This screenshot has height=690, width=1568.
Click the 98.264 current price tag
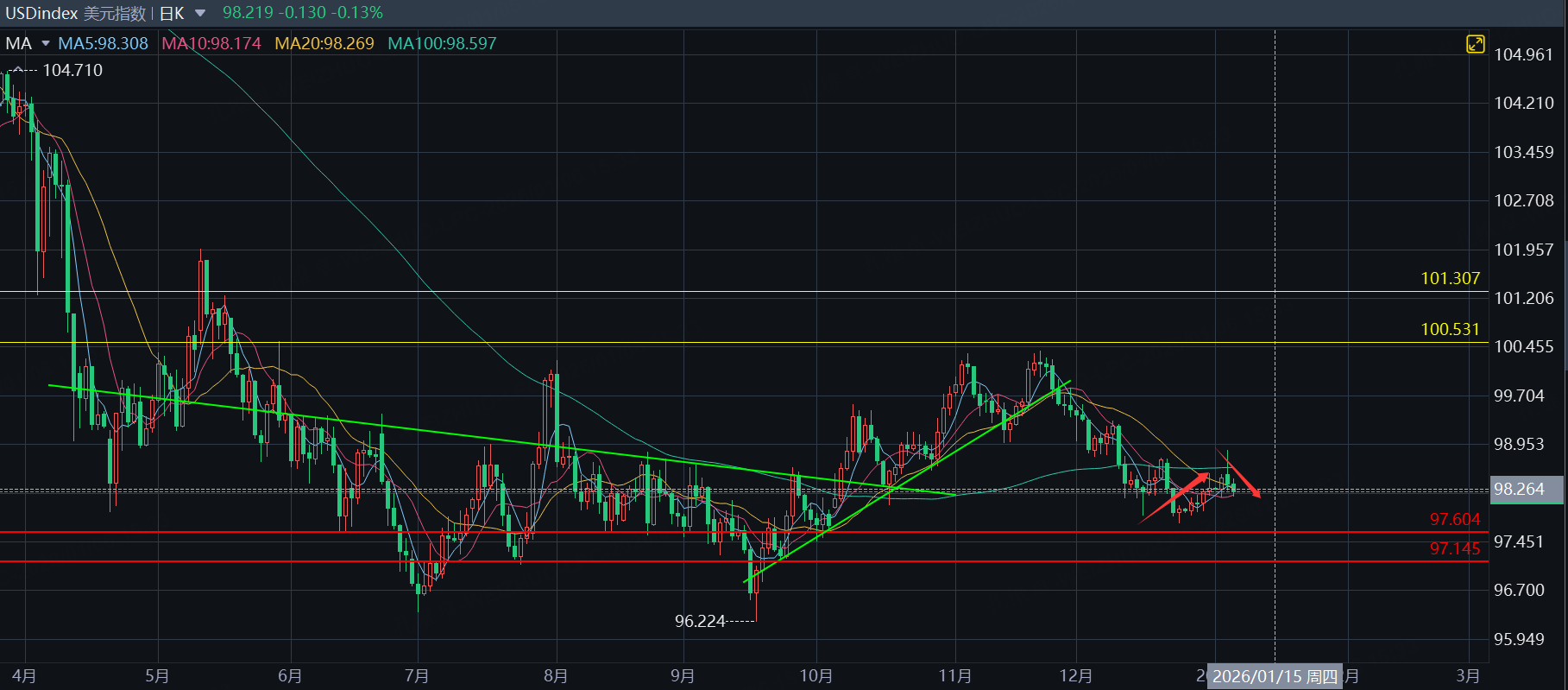pyautogui.click(x=1526, y=489)
